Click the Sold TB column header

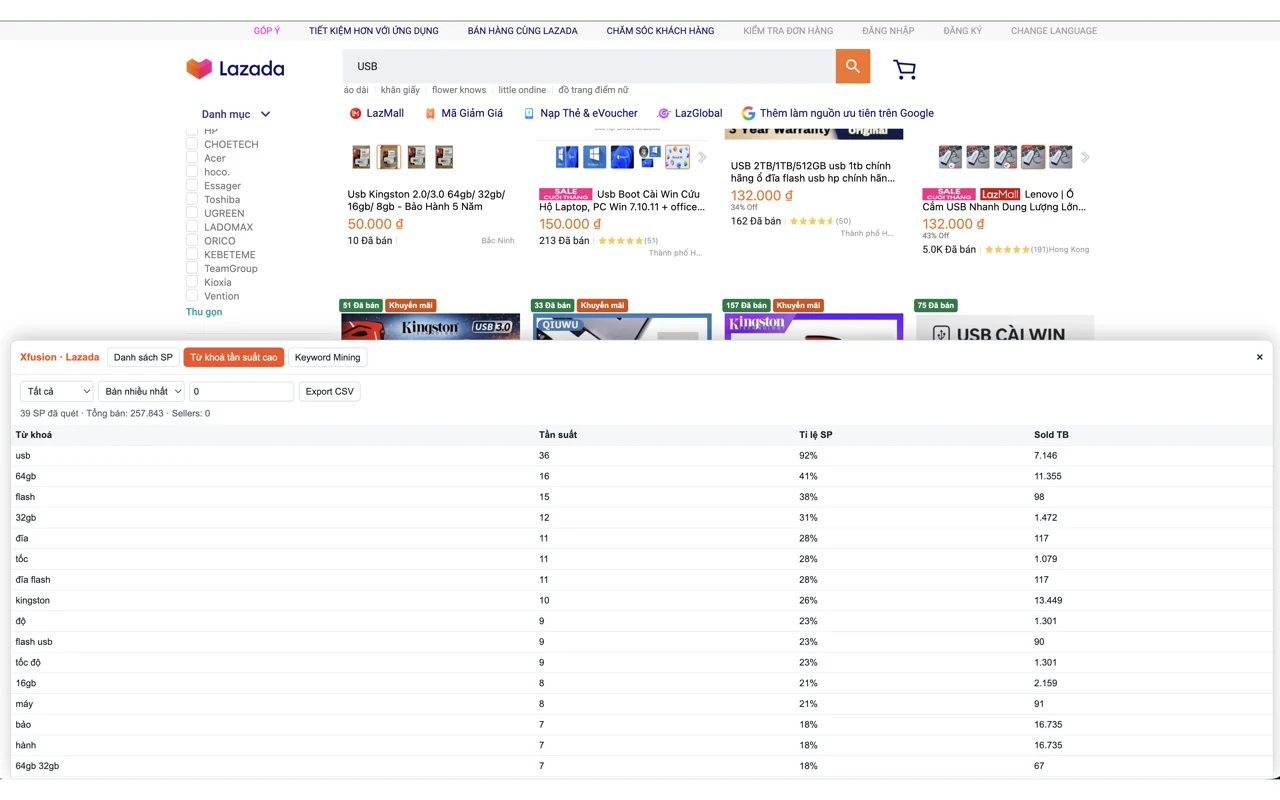[x=1051, y=435]
